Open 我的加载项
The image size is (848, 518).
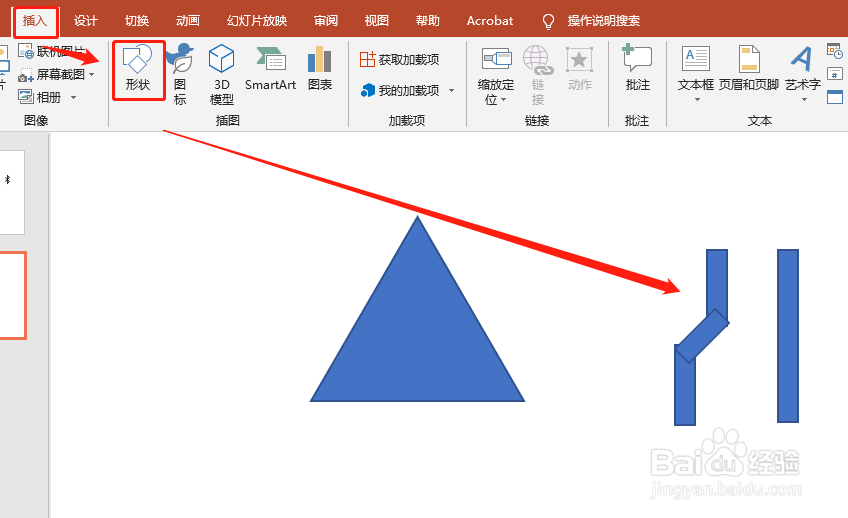[x=400, y=90]
